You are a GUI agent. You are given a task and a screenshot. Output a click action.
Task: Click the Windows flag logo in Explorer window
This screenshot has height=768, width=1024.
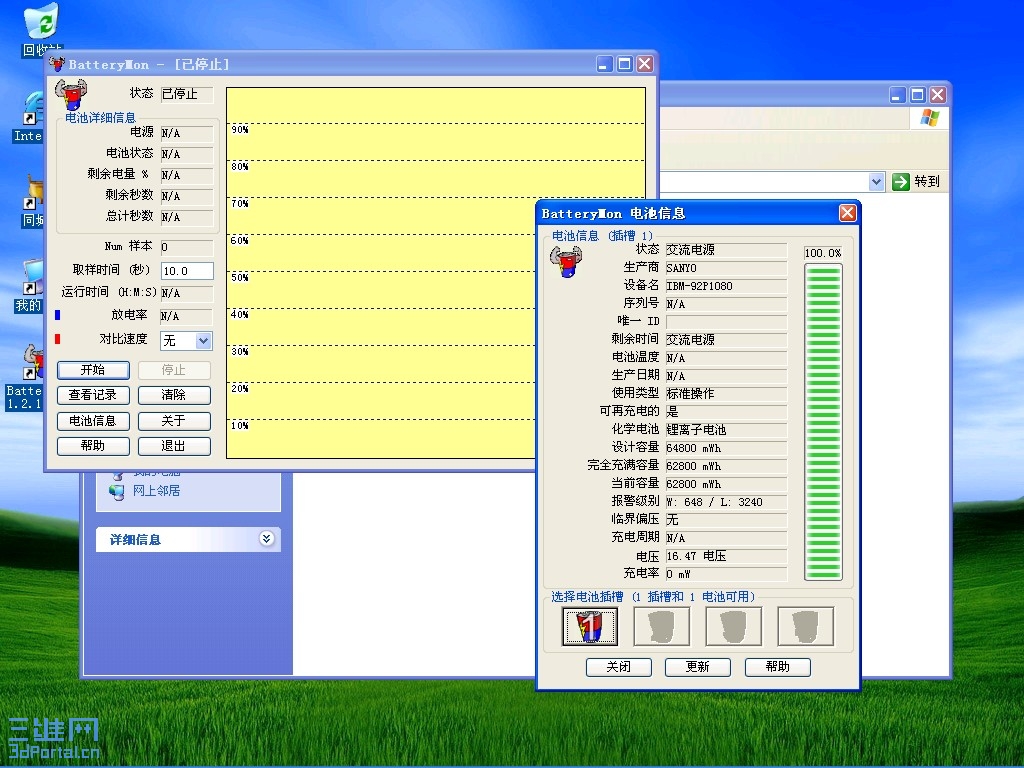[929, 118]
